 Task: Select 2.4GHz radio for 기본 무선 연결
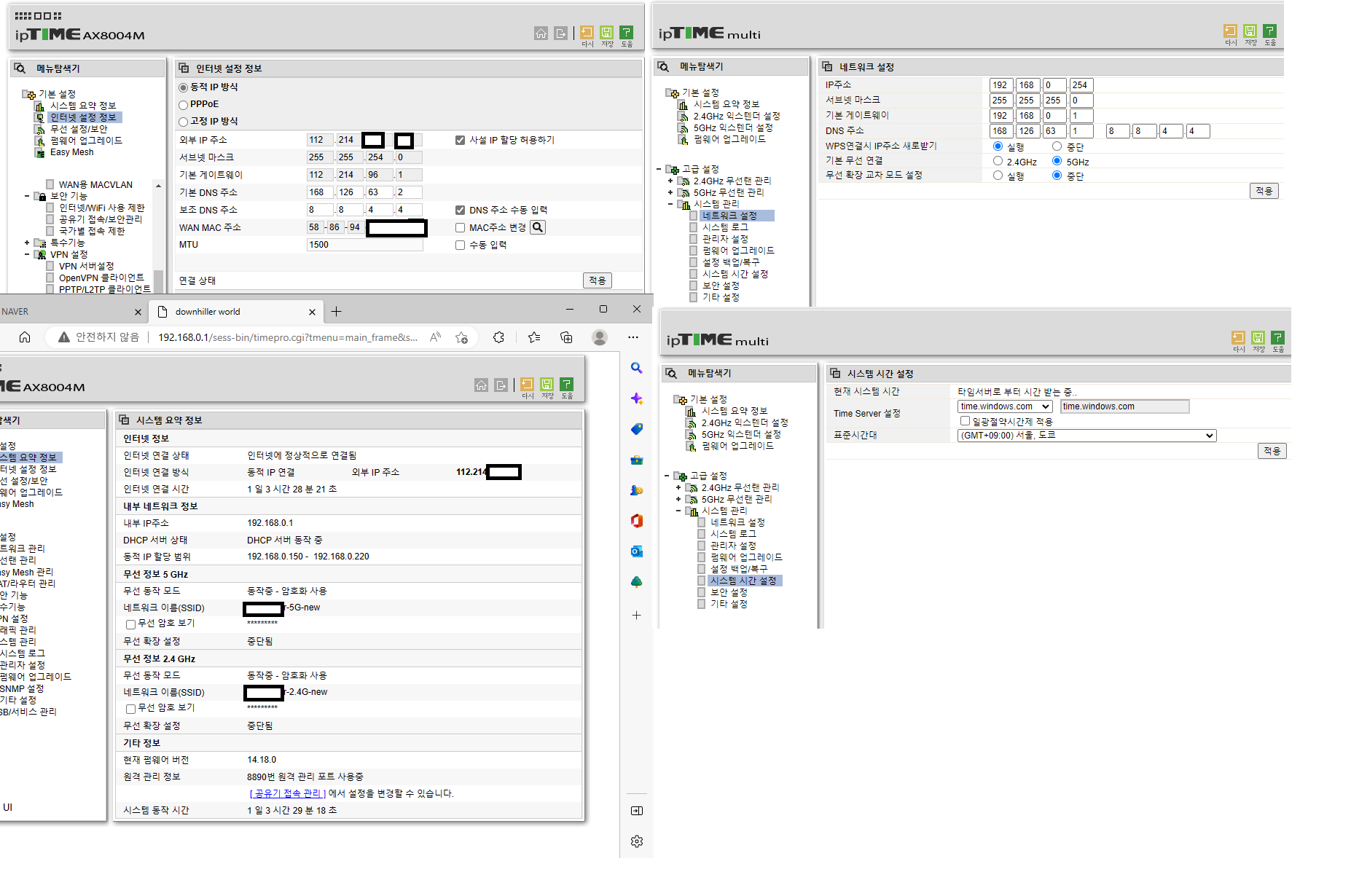coord(998,161)
